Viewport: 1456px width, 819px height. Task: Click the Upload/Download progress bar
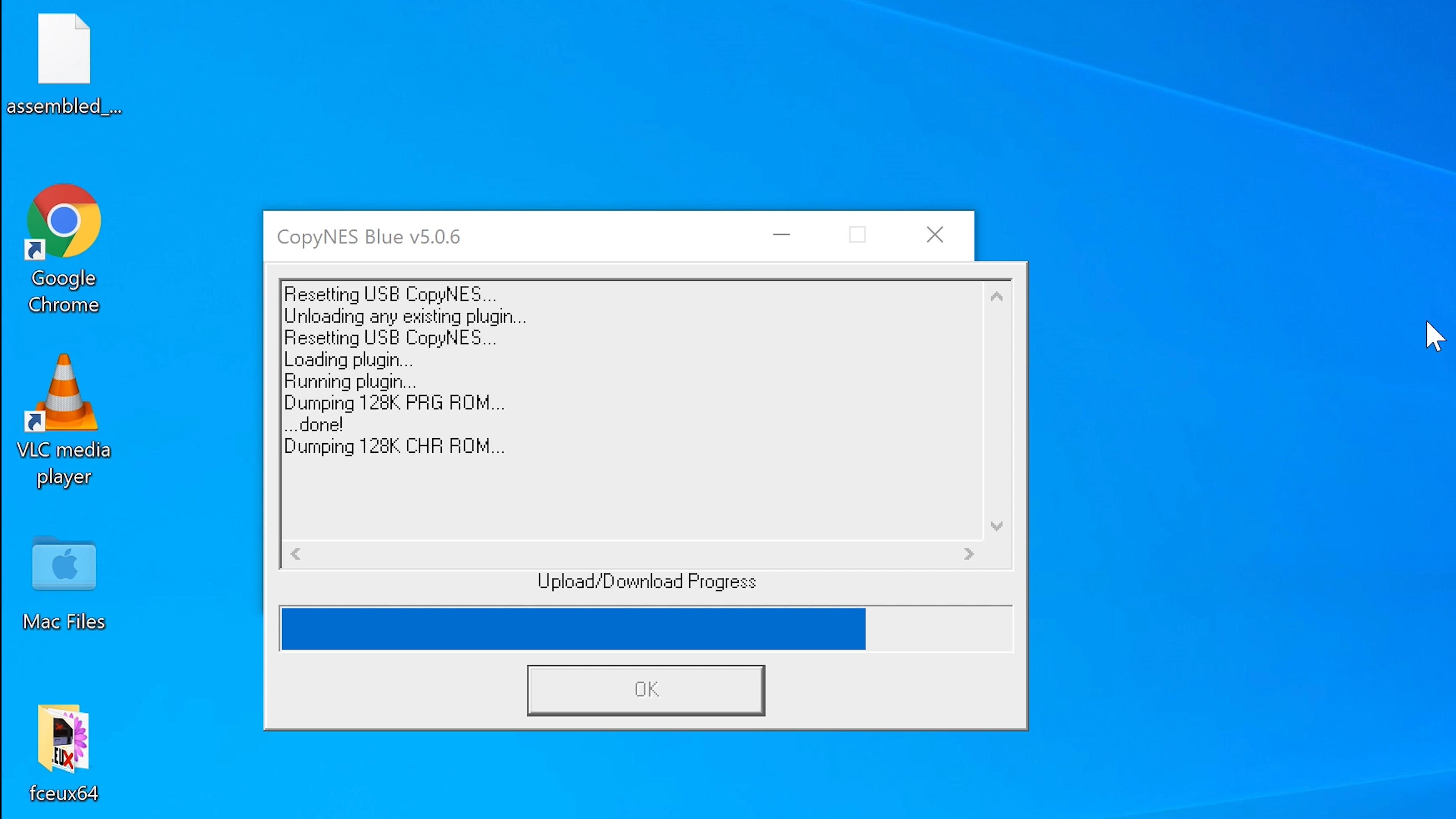click(646, 629)
